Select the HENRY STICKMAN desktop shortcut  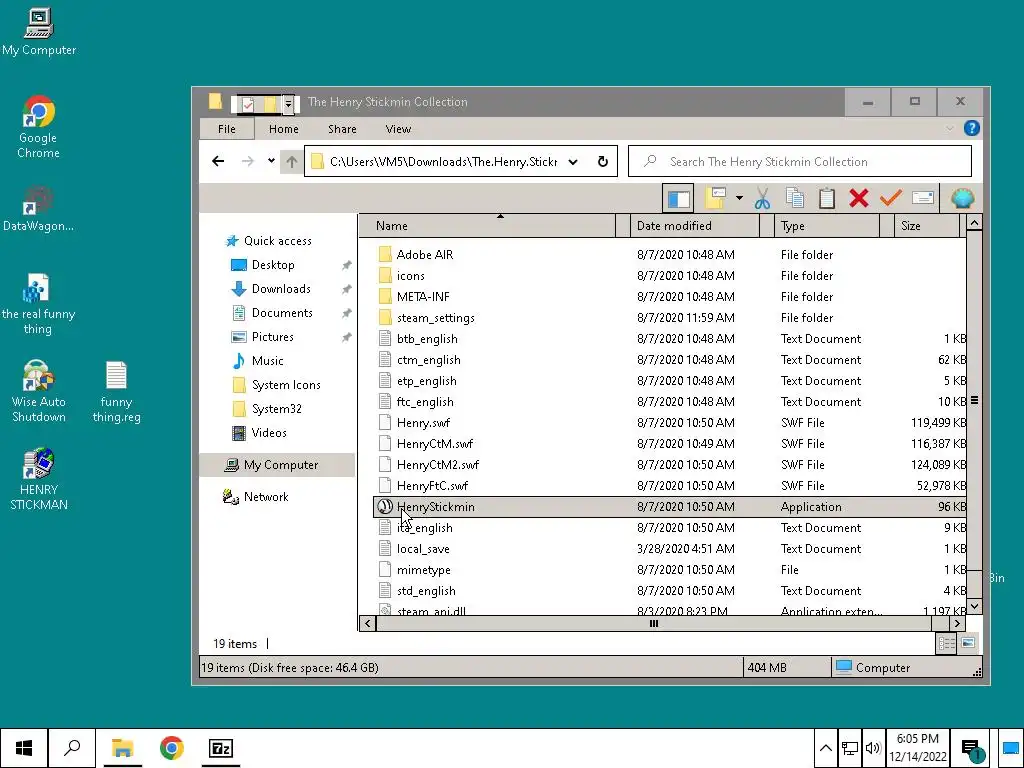tap(38, 479)
